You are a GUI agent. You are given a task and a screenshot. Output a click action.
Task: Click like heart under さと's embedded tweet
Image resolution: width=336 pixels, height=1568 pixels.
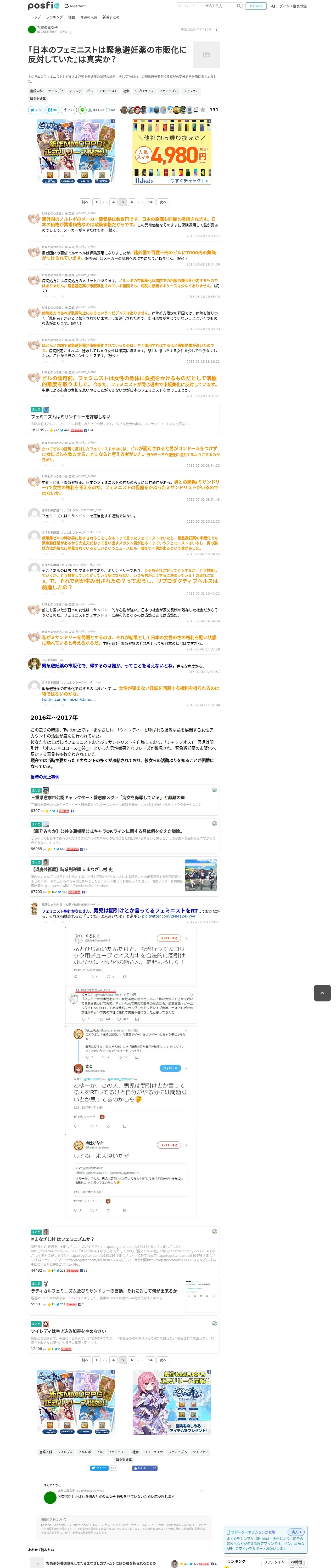click(109, 1126)
